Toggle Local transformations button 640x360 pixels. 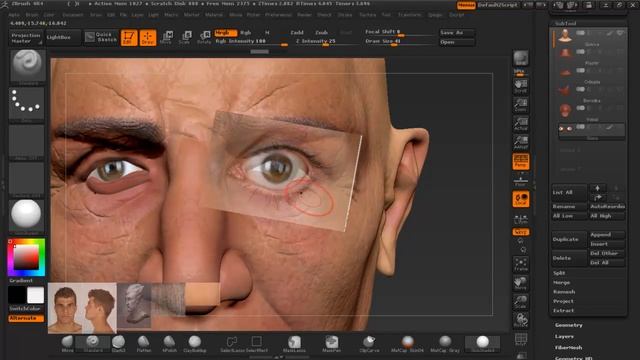click(520, 199)
